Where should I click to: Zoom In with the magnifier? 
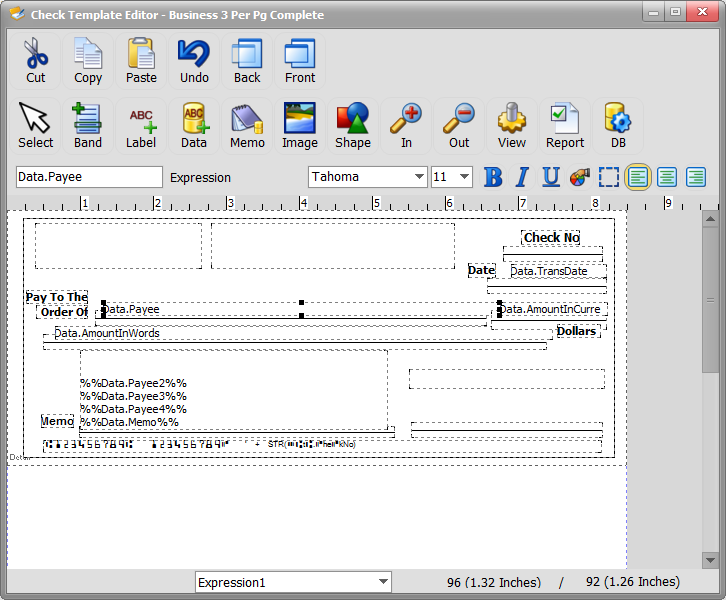[406, 125]
